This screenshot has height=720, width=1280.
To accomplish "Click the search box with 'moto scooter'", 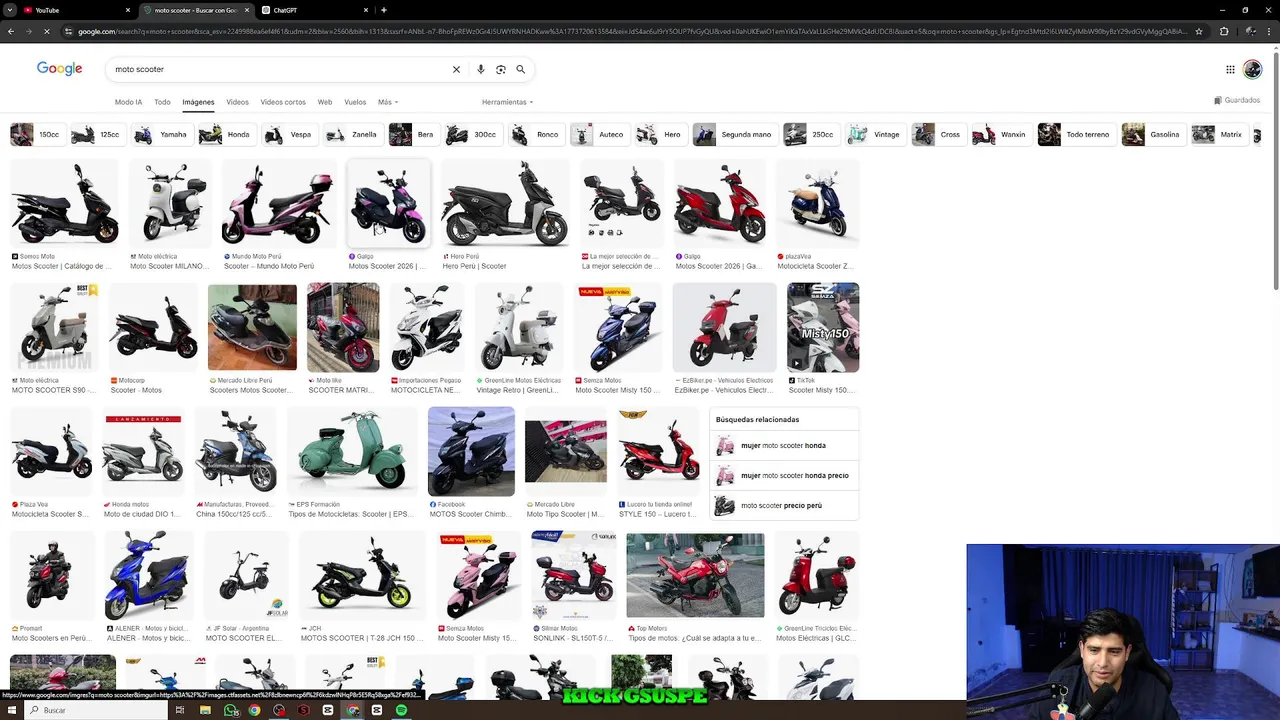I will 278,69.
